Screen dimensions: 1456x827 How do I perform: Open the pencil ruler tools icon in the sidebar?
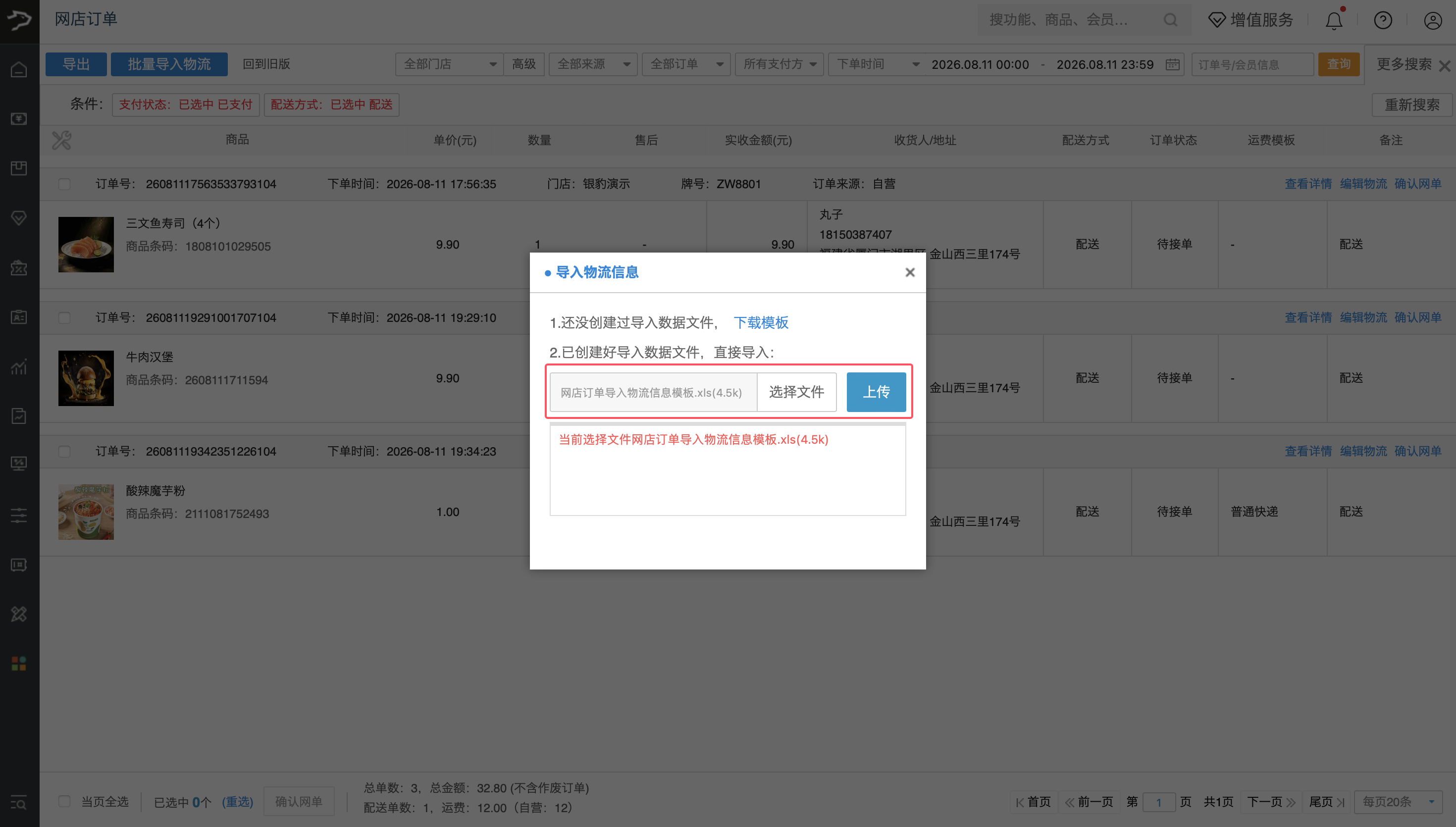pyautogui.click(x=19, y=614)
